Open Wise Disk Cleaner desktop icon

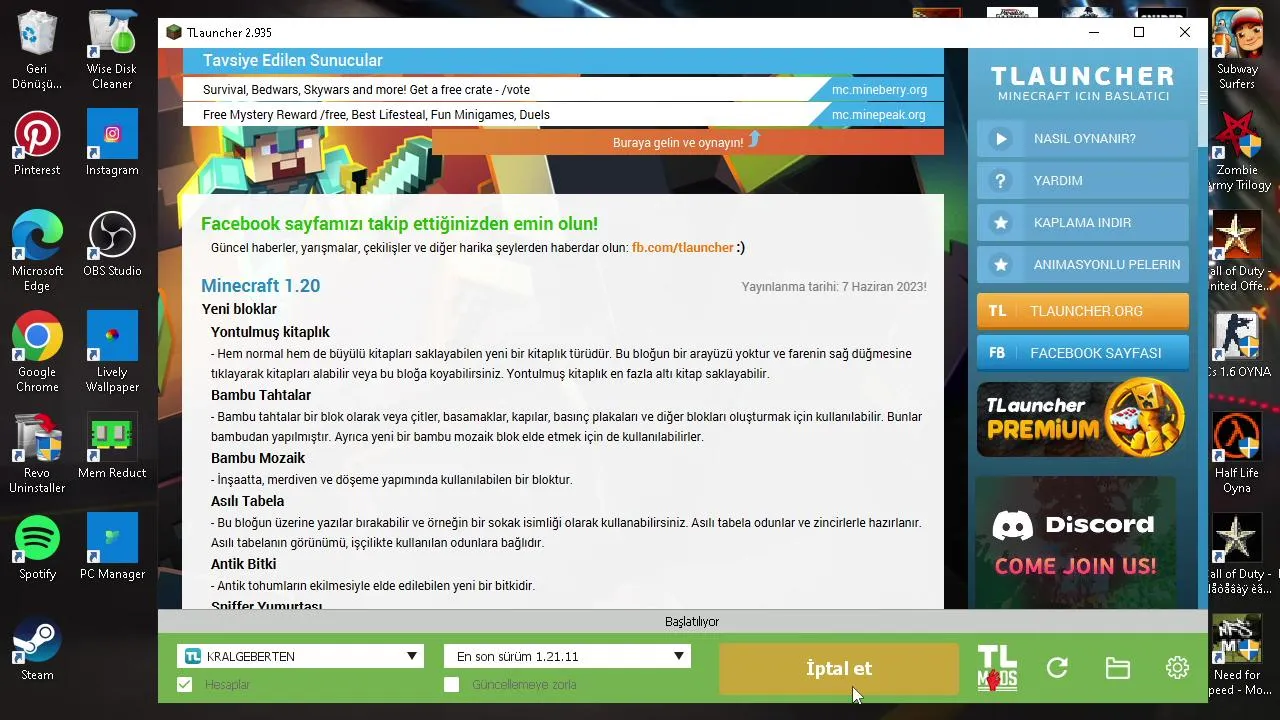112,49
